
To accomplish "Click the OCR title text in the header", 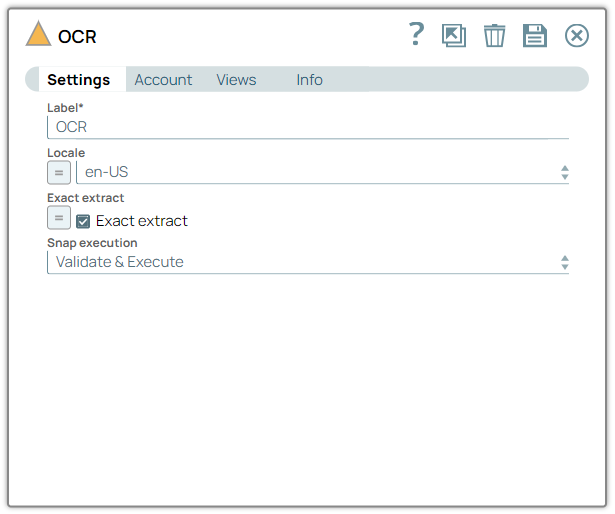I will coord(77,37).
